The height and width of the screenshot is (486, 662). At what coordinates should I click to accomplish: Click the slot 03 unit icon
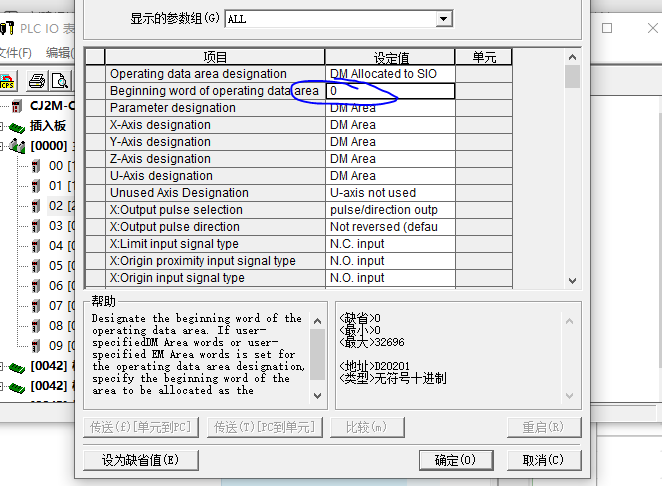point(36,225)
